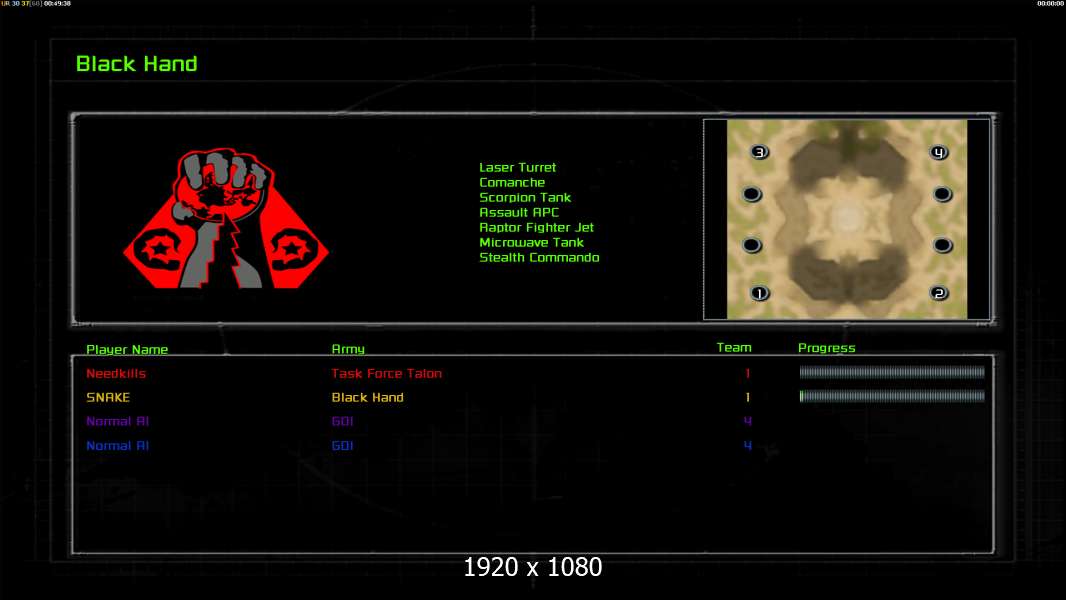Click the Task Force Talon army entry
The width and height of the screenshot is (1066, 600).
pos(386,373)
